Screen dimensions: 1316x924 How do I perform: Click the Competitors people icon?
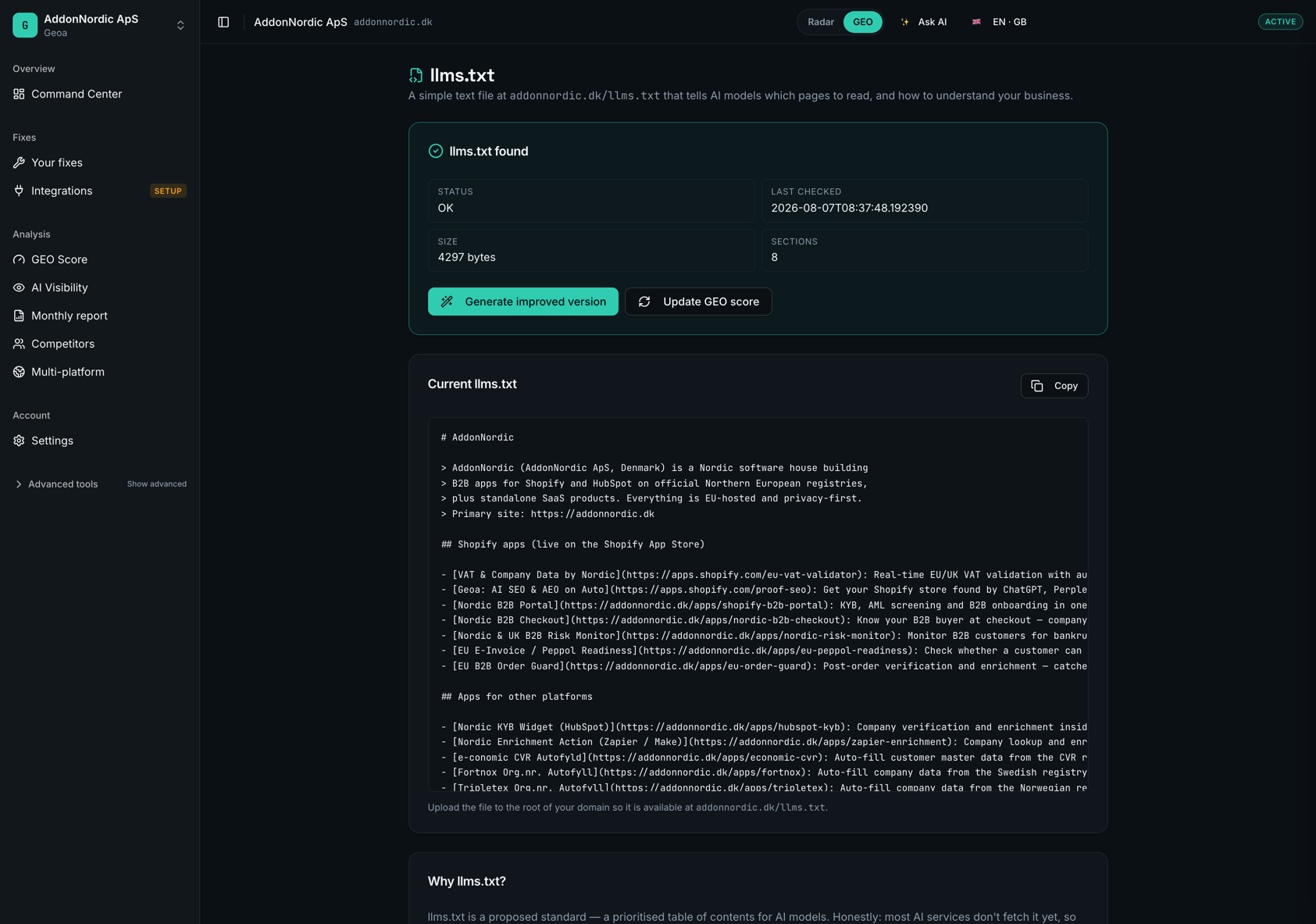pos(19,344)
